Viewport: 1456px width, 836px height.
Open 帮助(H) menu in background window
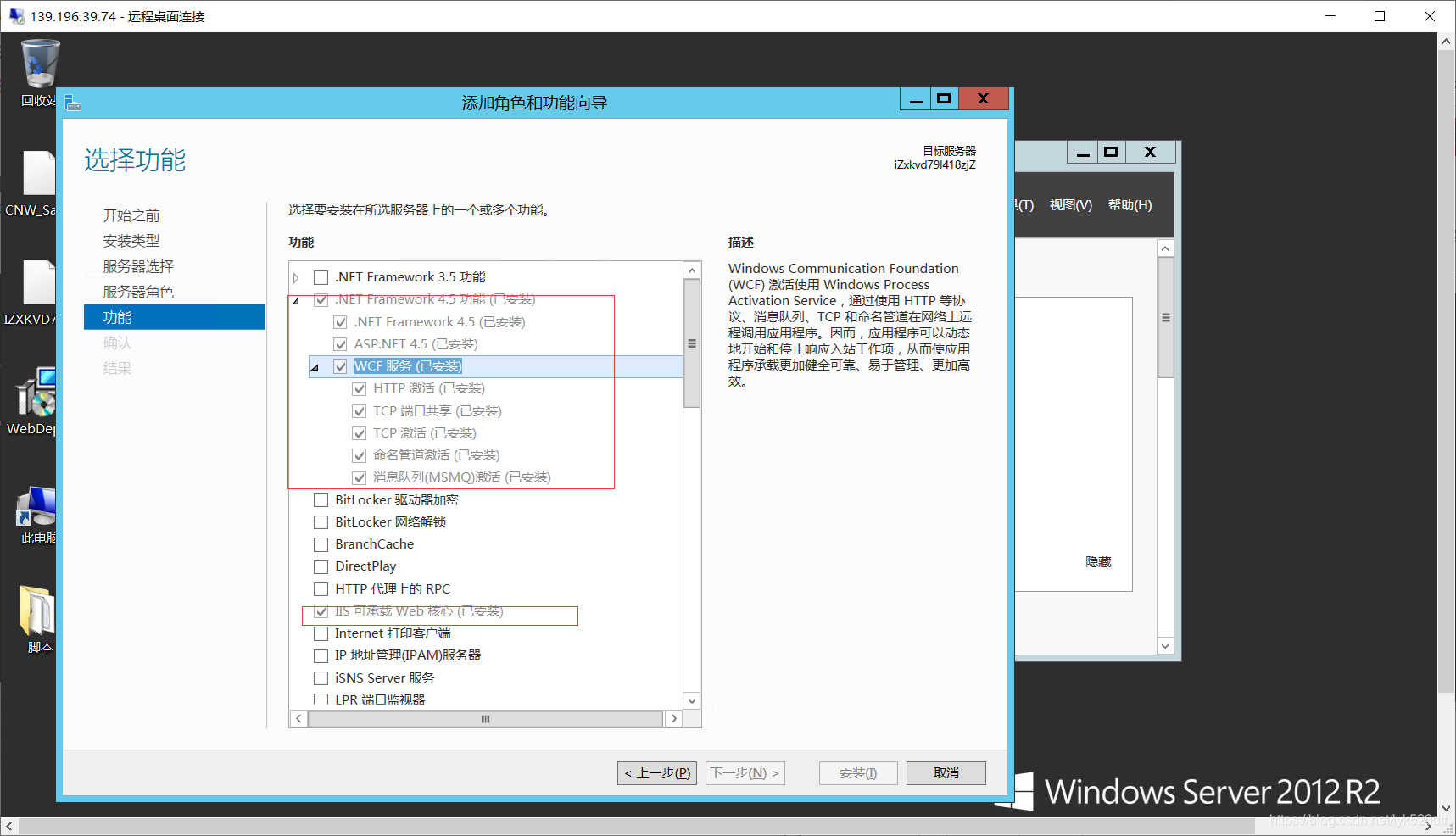[x=1130, y=205]
